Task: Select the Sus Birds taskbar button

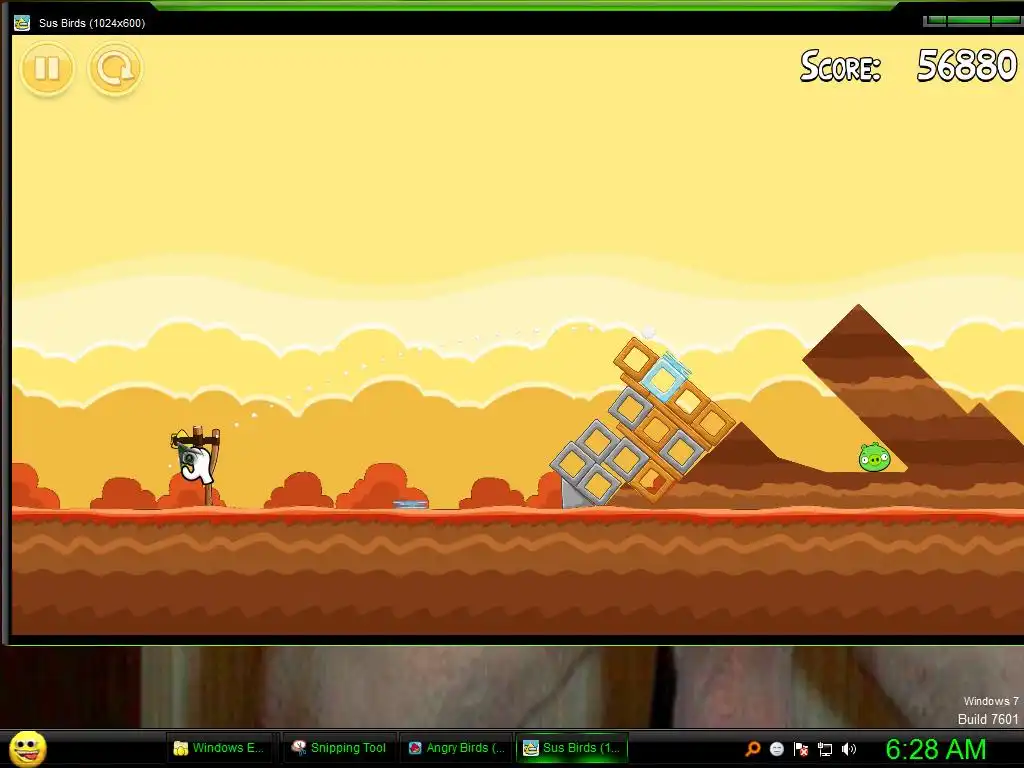Action: pyautogui.click(x=572, y=748)
